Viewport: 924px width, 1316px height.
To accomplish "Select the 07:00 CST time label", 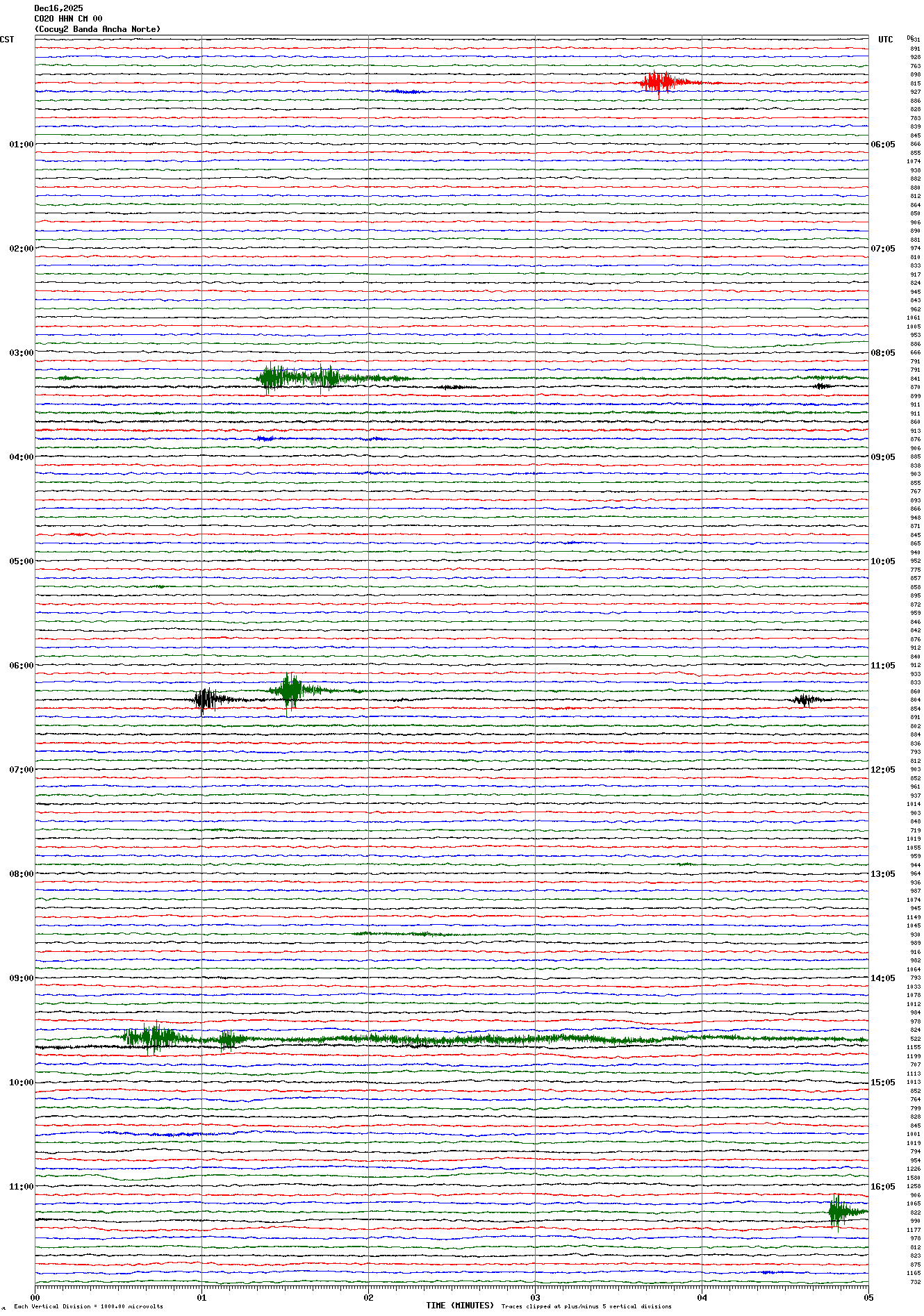I will [x=21, y=770].
